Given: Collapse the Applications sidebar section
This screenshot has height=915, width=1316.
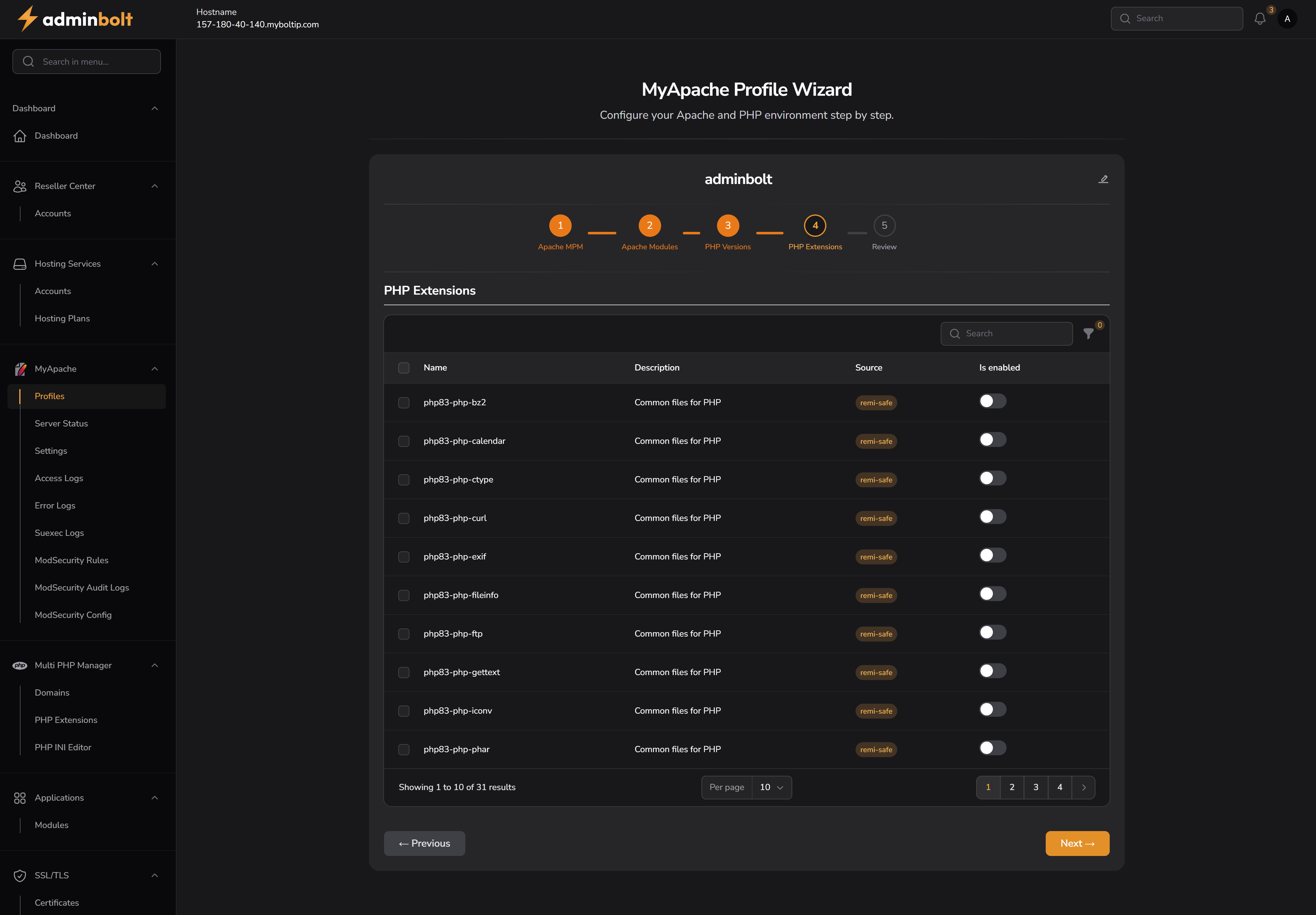Looking at the screenshot, I should pyautogui.click(x=154, y=798).
